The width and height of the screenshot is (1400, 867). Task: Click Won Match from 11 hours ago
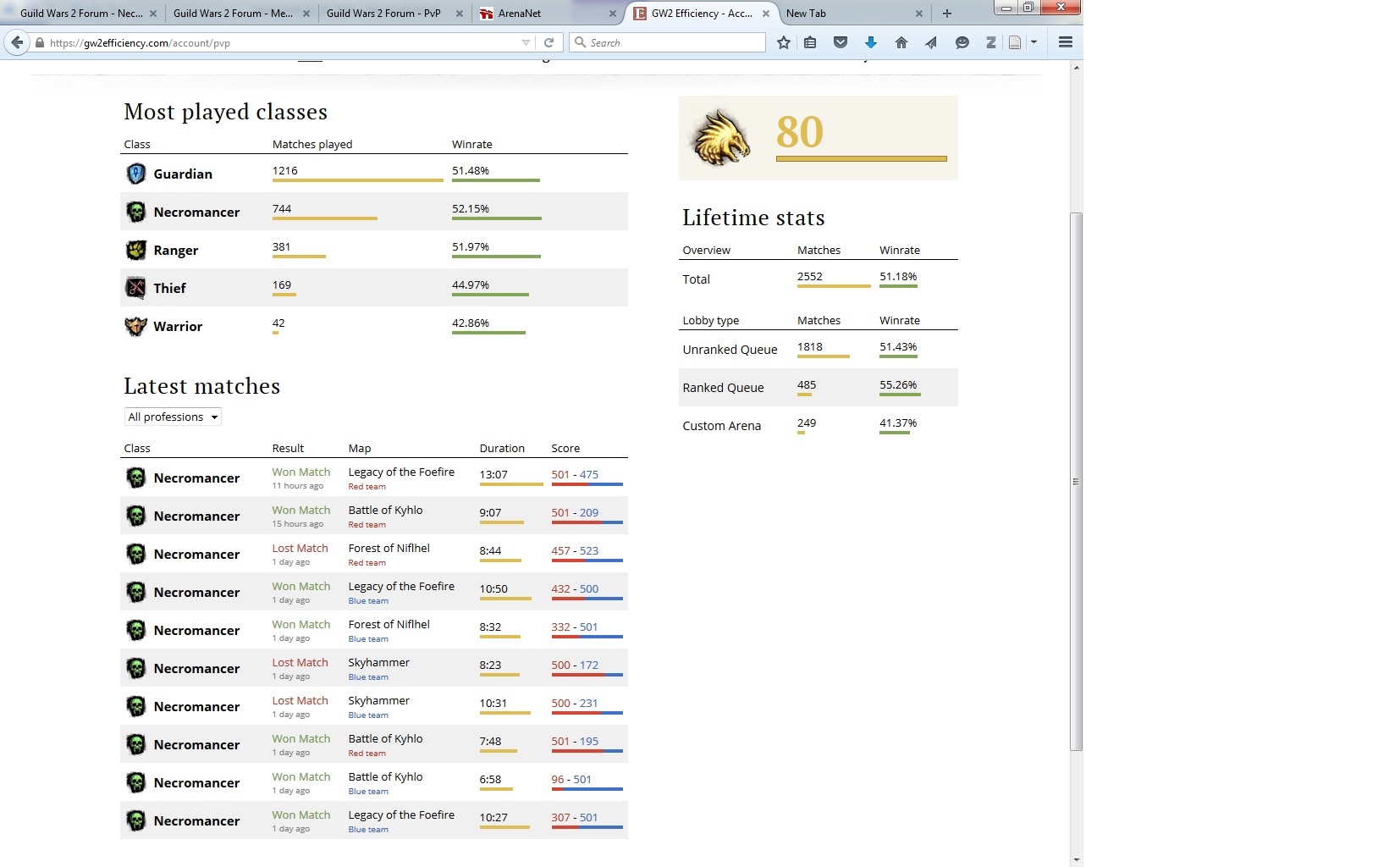pos(300,472)
